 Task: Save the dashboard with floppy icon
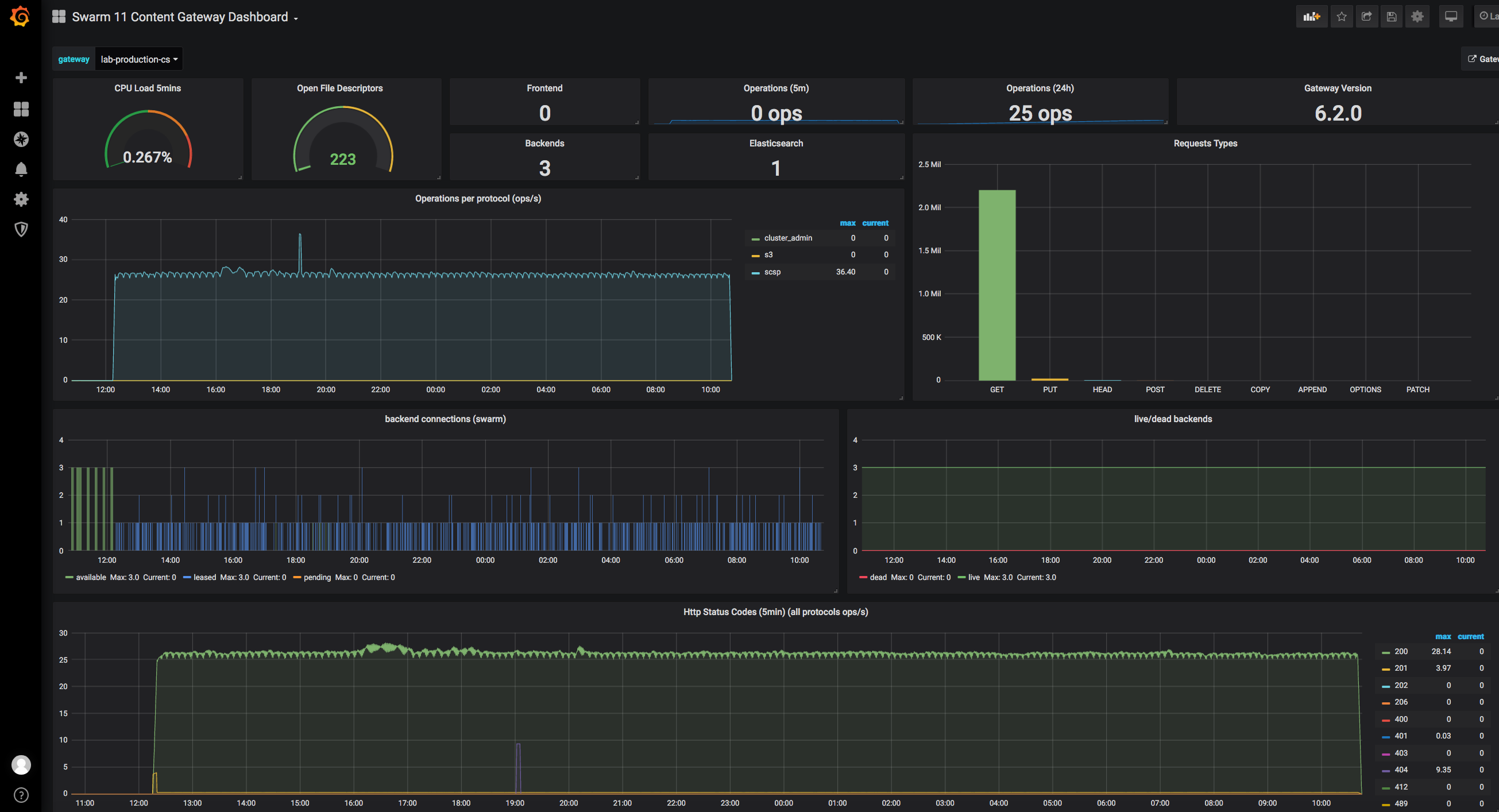[x=1392, y=16]
